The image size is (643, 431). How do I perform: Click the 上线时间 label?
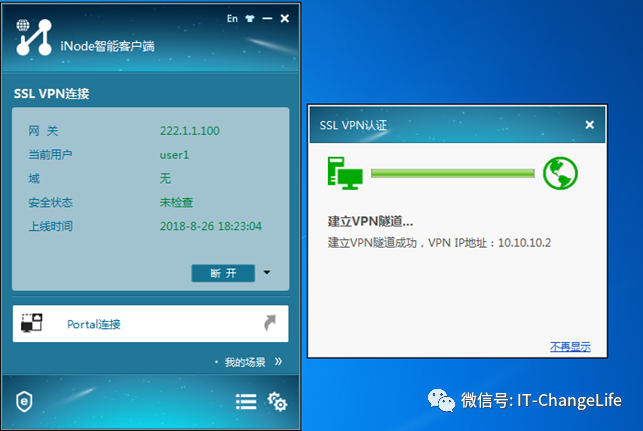(50, 226)
